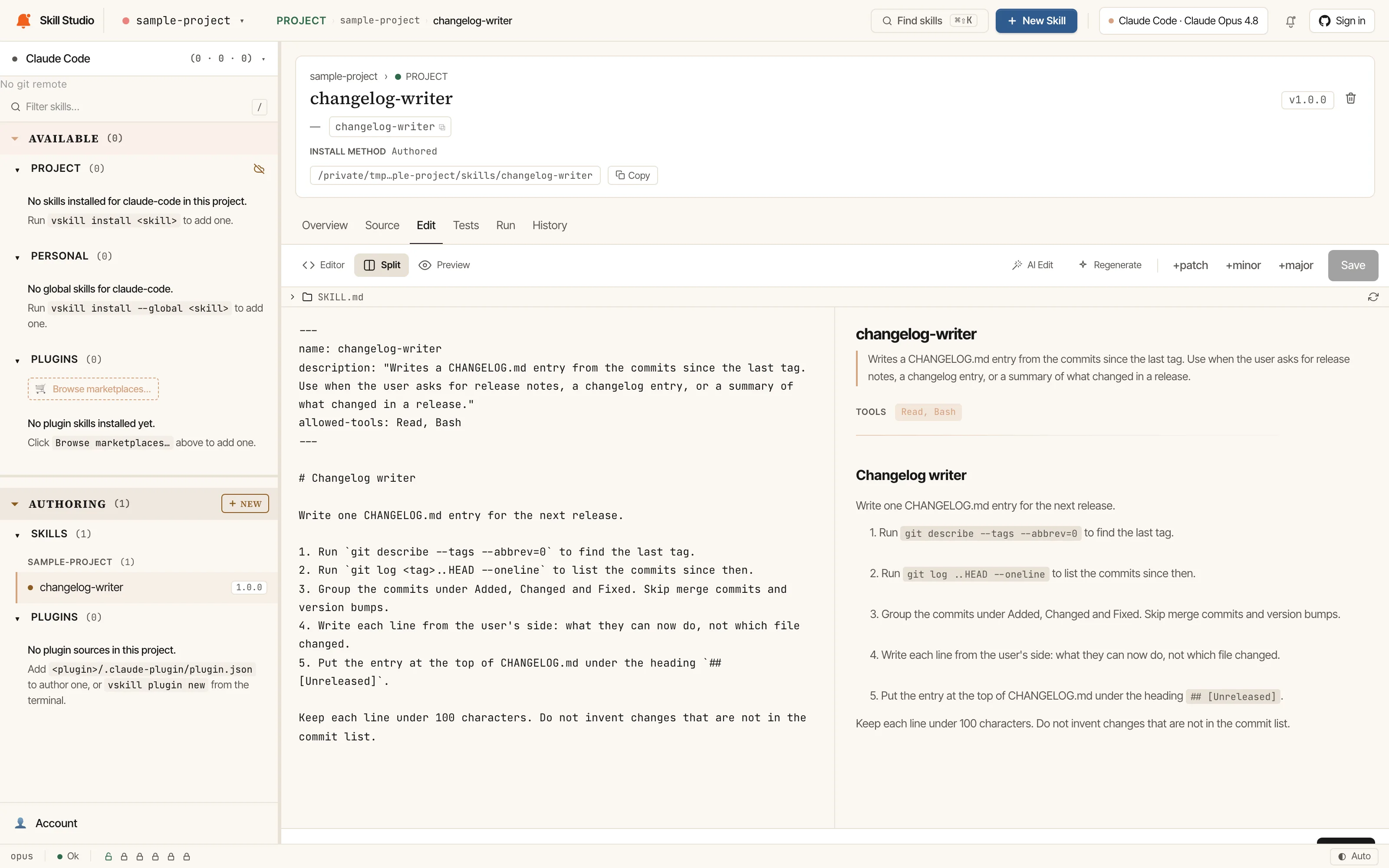Switch to Editor view mode

(x=323, y=265)
